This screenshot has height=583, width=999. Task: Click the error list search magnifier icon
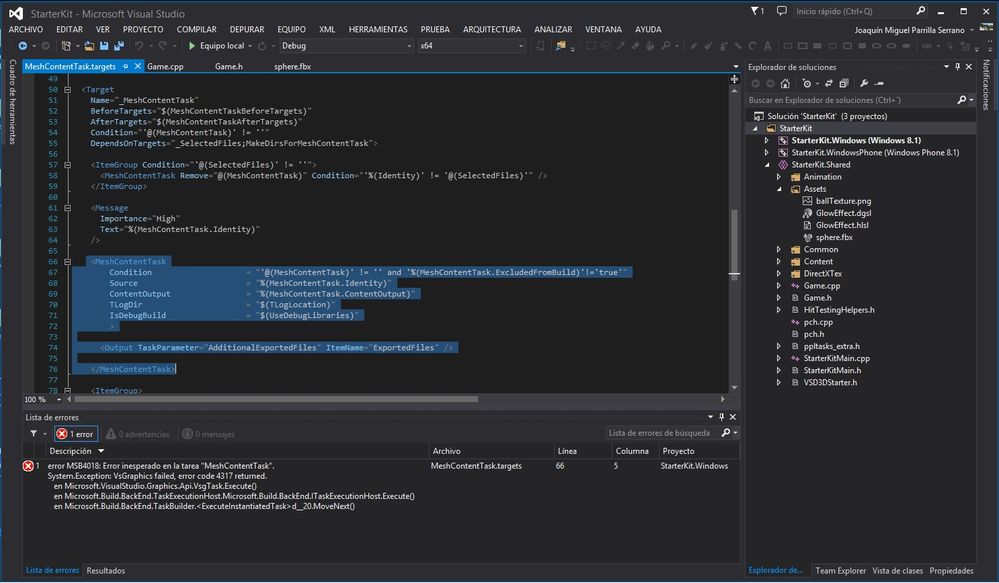(726, 433)
